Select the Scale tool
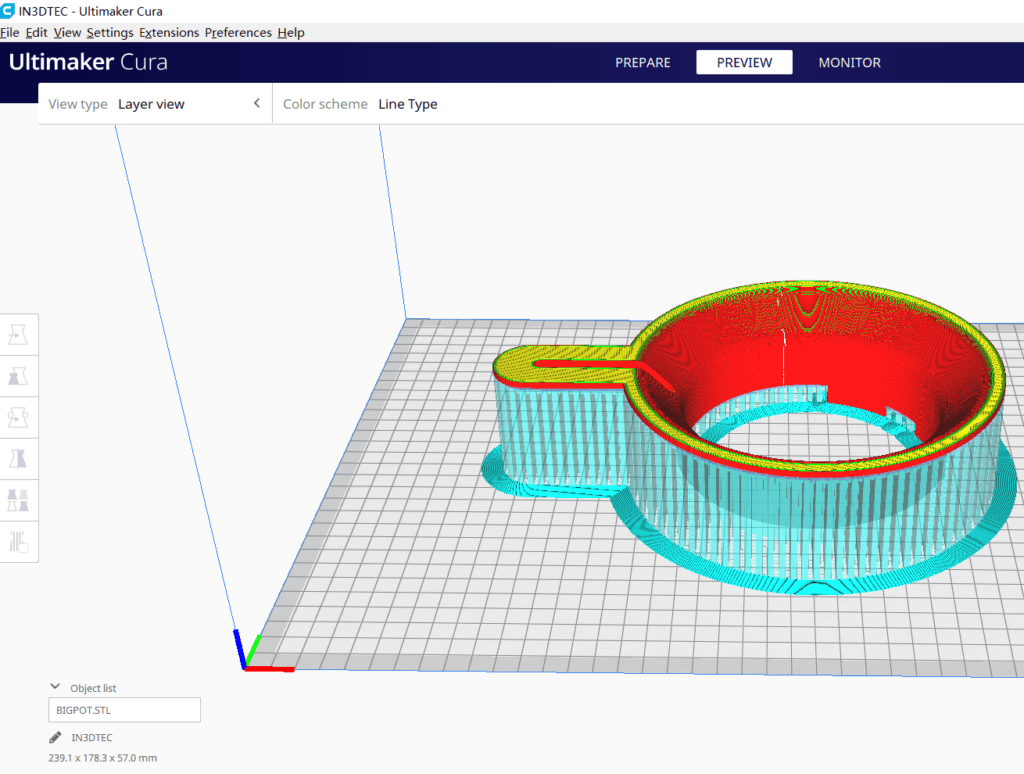This screenshot has width=1024, height=774. tap(18, 376)
